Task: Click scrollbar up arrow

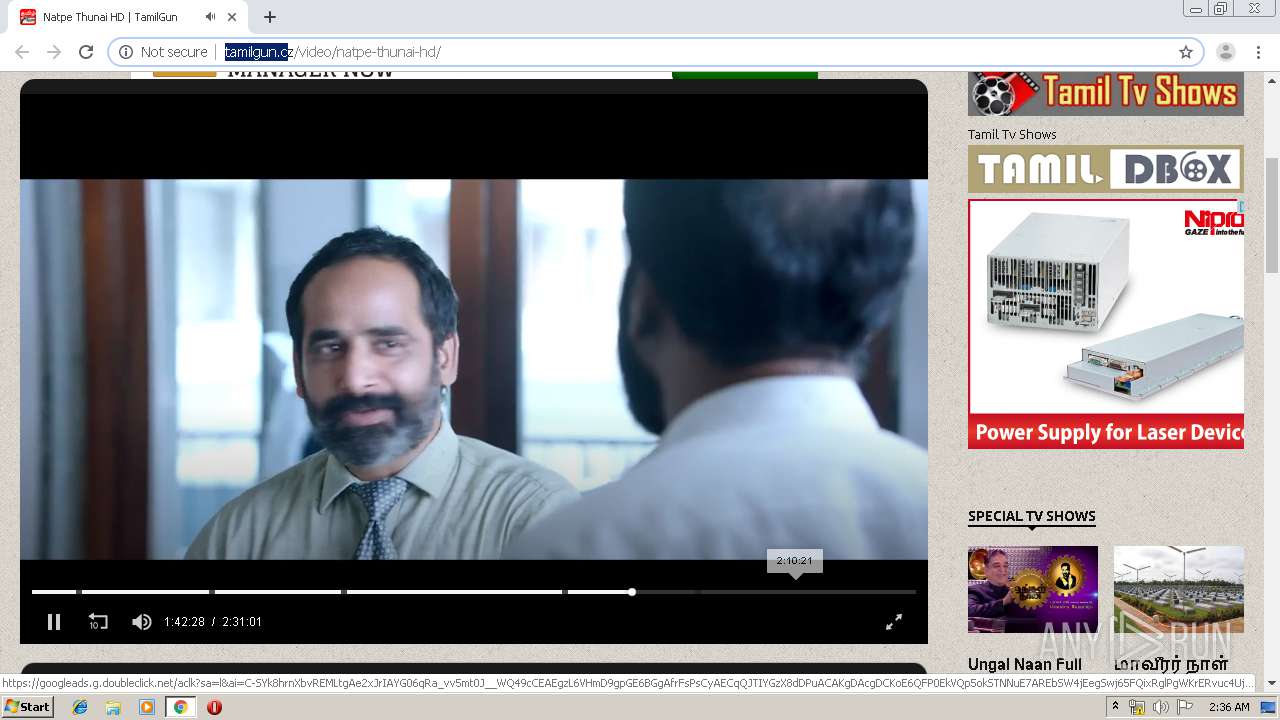Action: (1272, 79)
